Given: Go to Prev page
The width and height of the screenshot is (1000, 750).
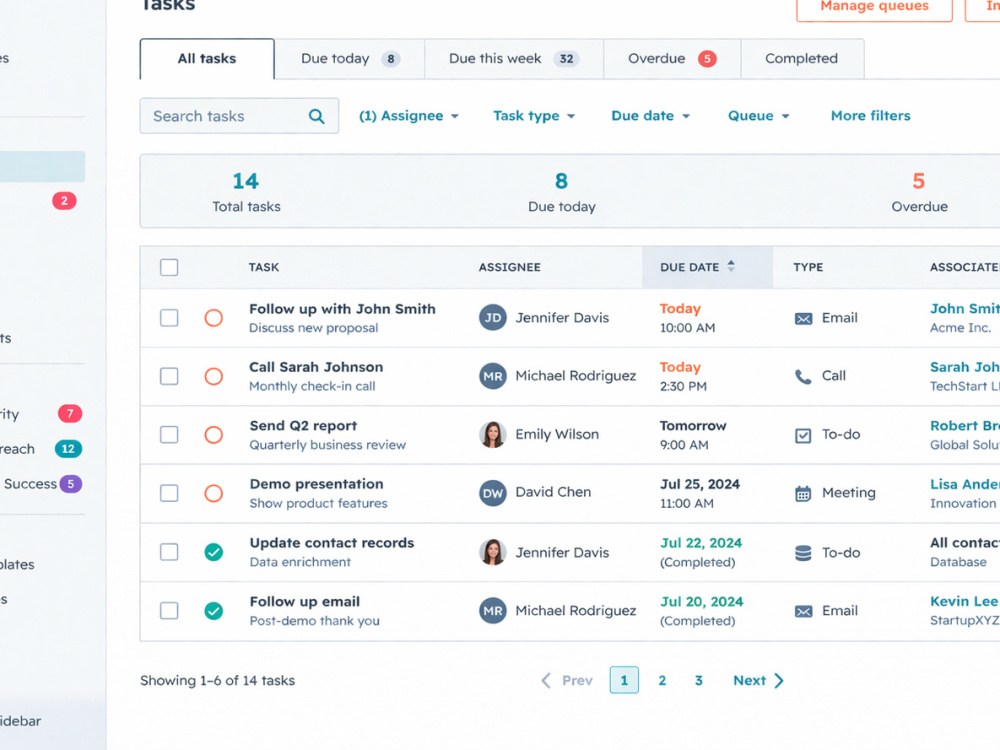Looking at the screenshot, I should (x=567, y=680).
